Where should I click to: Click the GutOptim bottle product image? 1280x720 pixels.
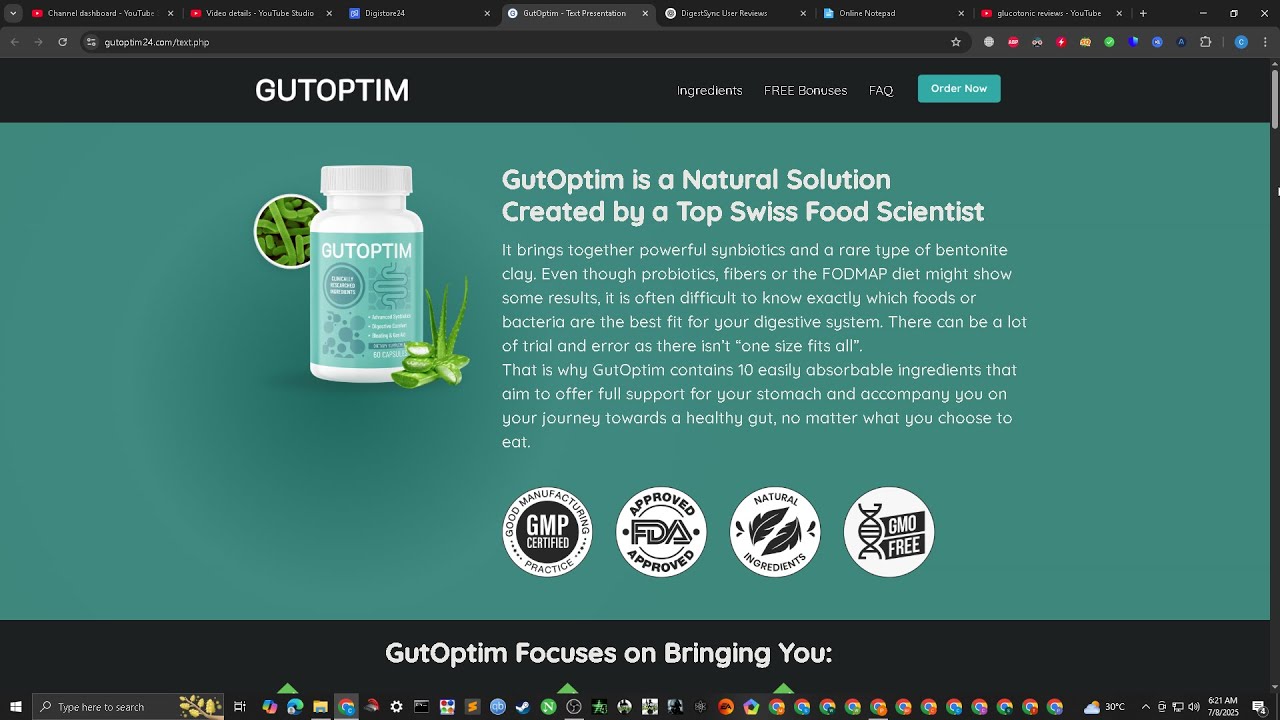coord(366,276)
